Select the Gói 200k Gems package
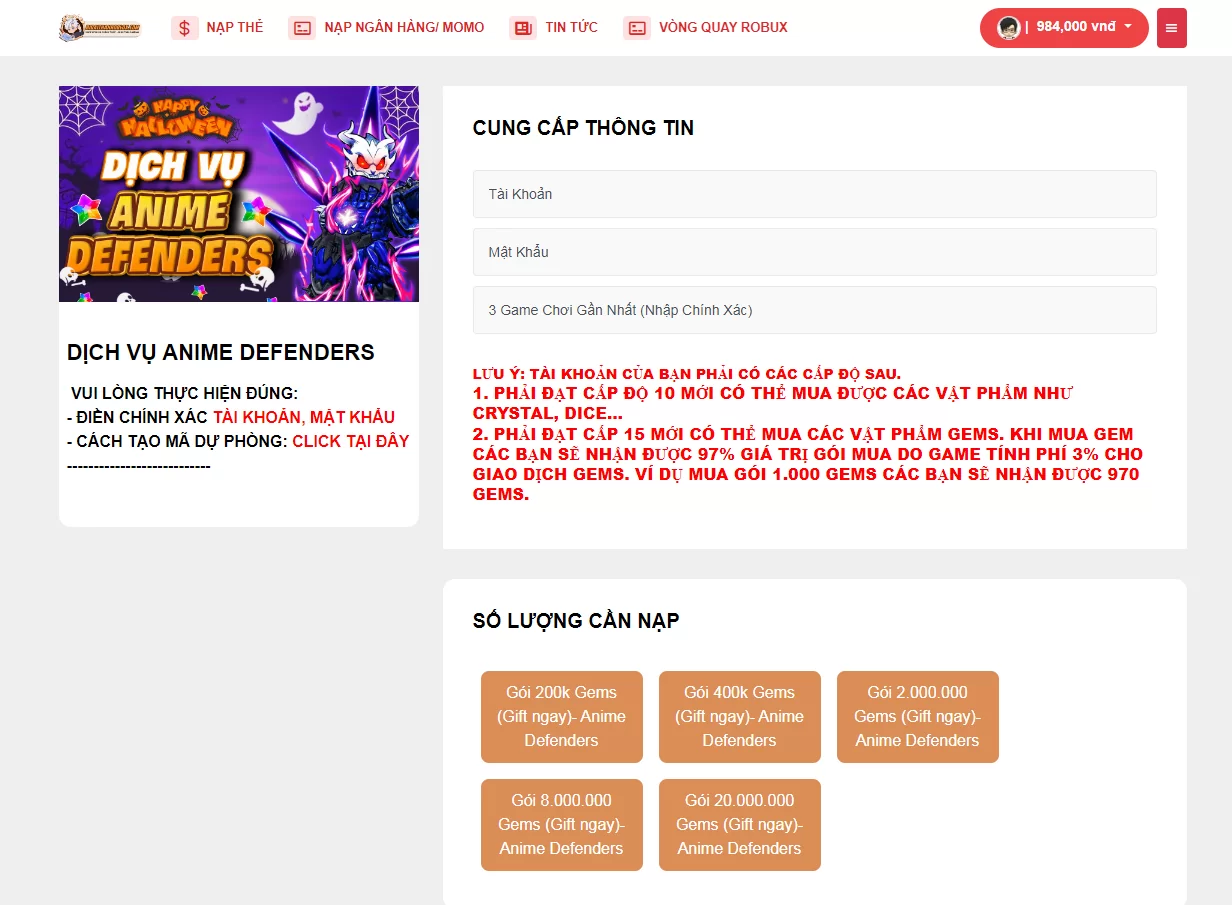The height and width of the screenshot is (905, 1232). pos(562,717)
